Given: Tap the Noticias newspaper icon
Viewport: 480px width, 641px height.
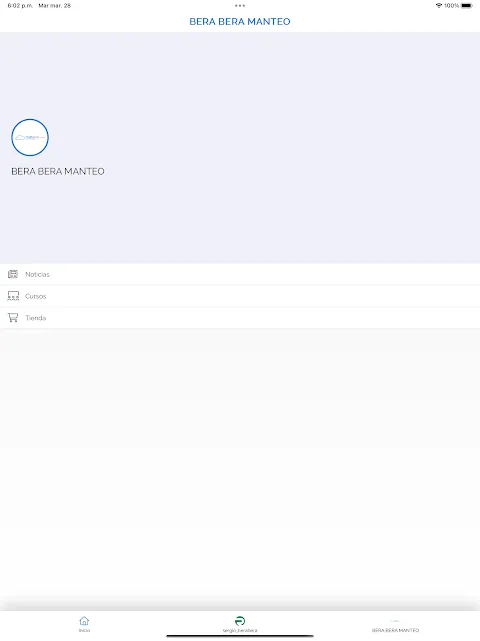Looking at the screenshot, I should pos(13,274).
